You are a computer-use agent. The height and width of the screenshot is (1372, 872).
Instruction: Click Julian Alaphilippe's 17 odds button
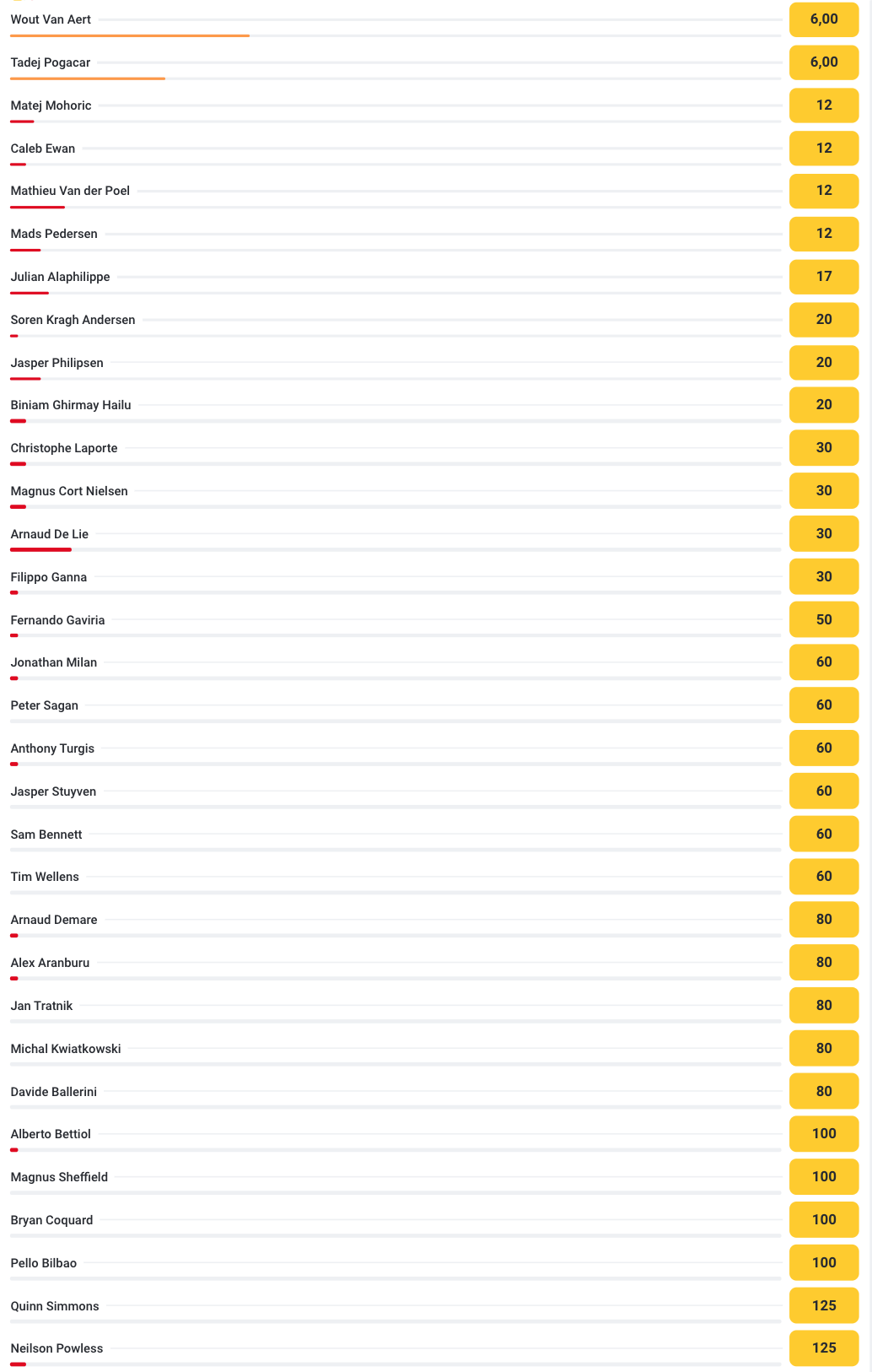[823, 277]
